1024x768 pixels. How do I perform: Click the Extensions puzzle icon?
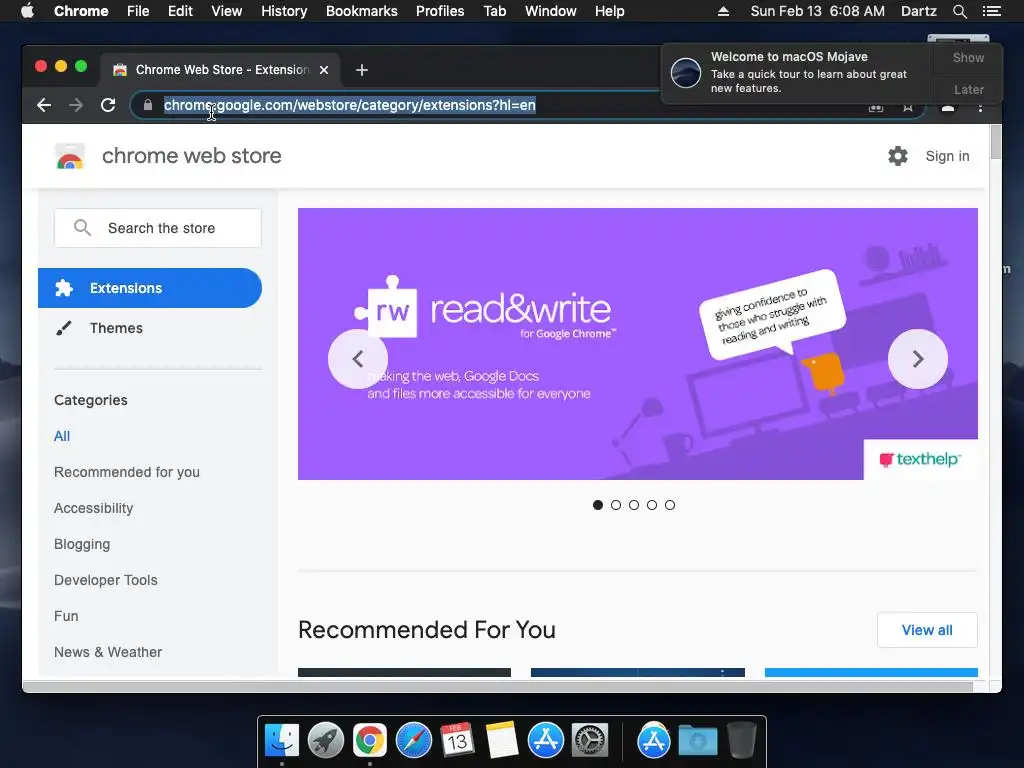[64, 288]
